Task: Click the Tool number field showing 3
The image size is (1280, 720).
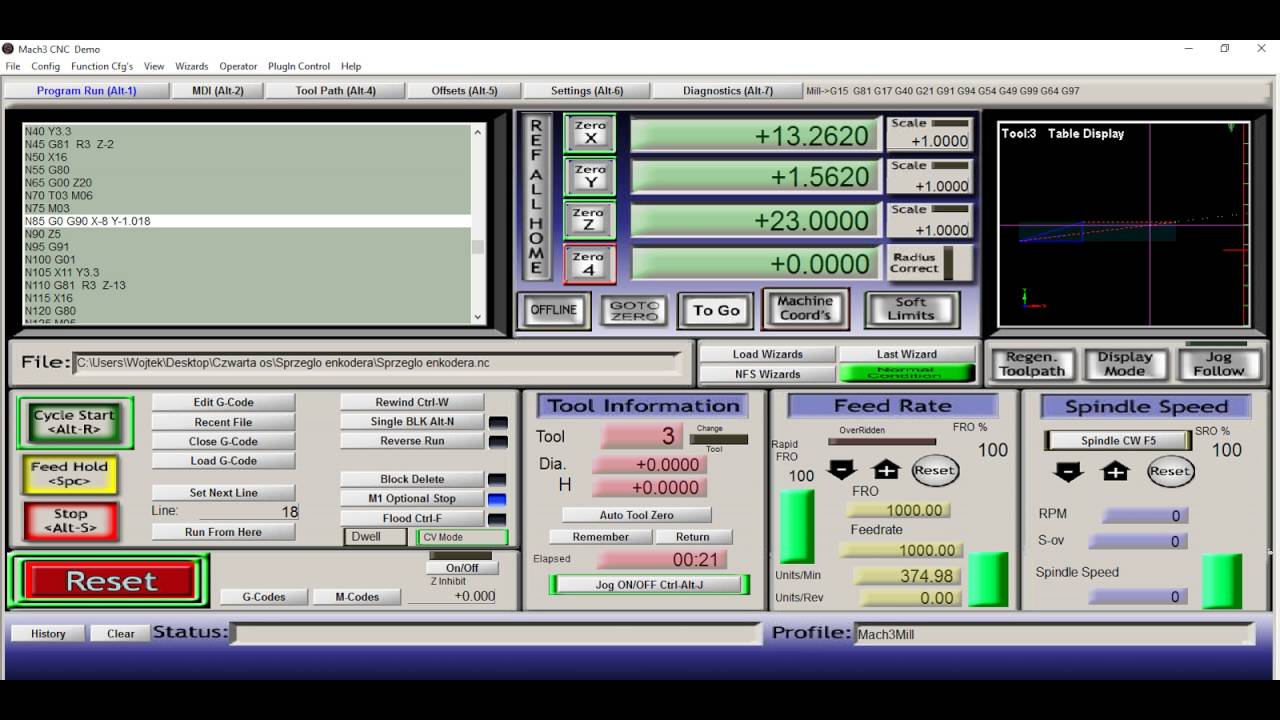Action: click(x=642, y=436)
